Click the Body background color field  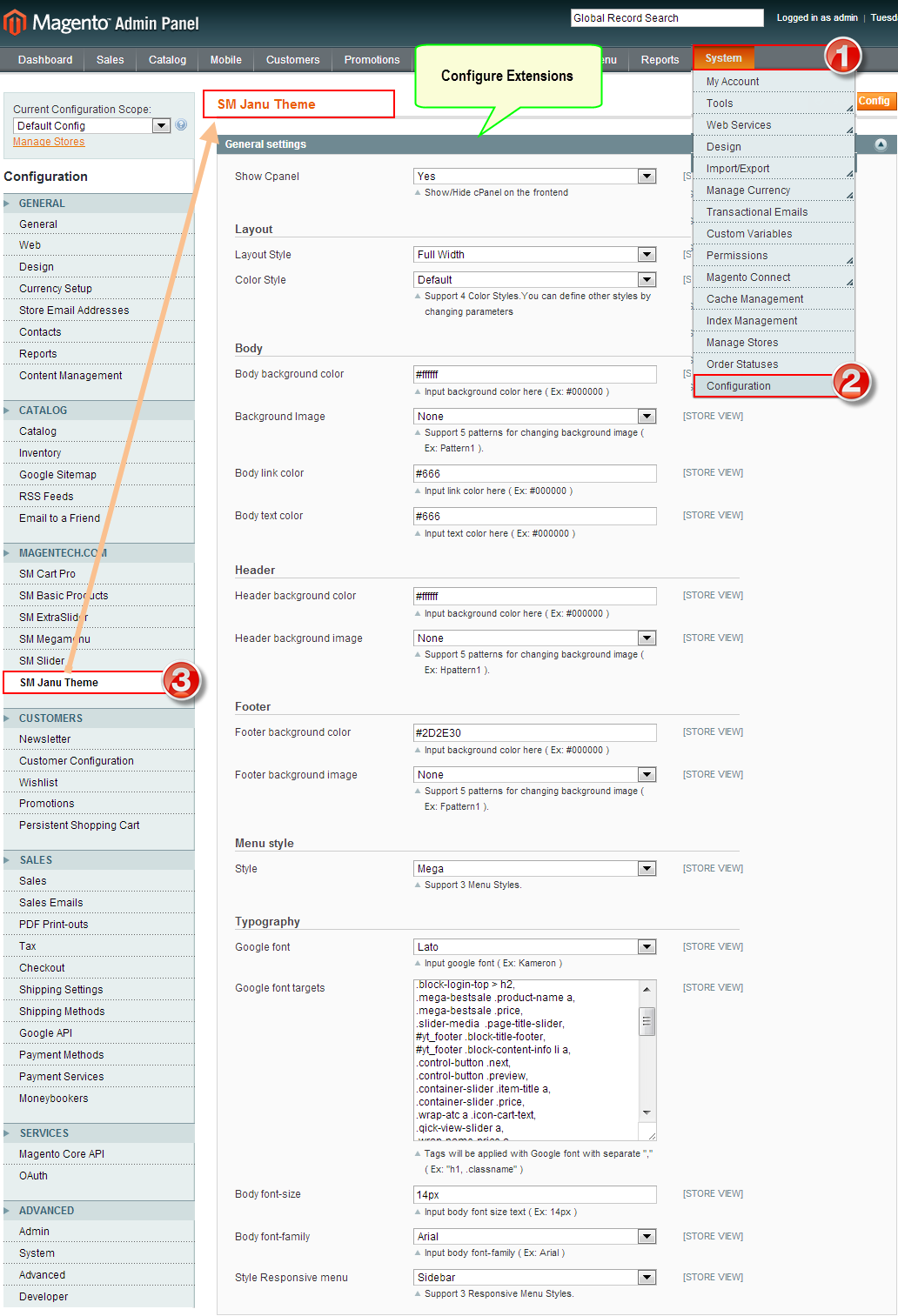tap(535, 375)
